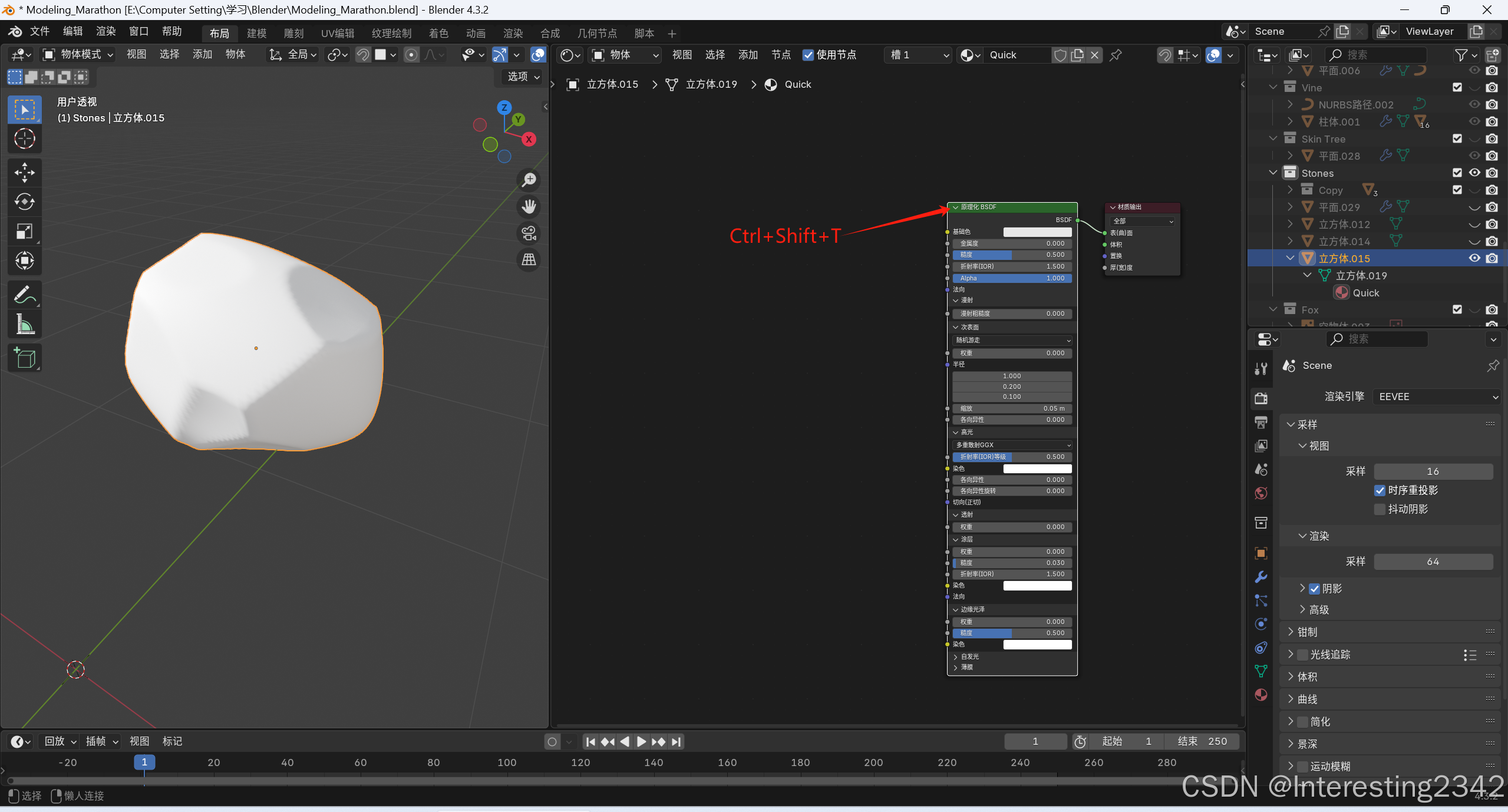The image size is (1508, 812).
Task: Toggle camera view icon in viewport
Action: [x=529, y=233]
